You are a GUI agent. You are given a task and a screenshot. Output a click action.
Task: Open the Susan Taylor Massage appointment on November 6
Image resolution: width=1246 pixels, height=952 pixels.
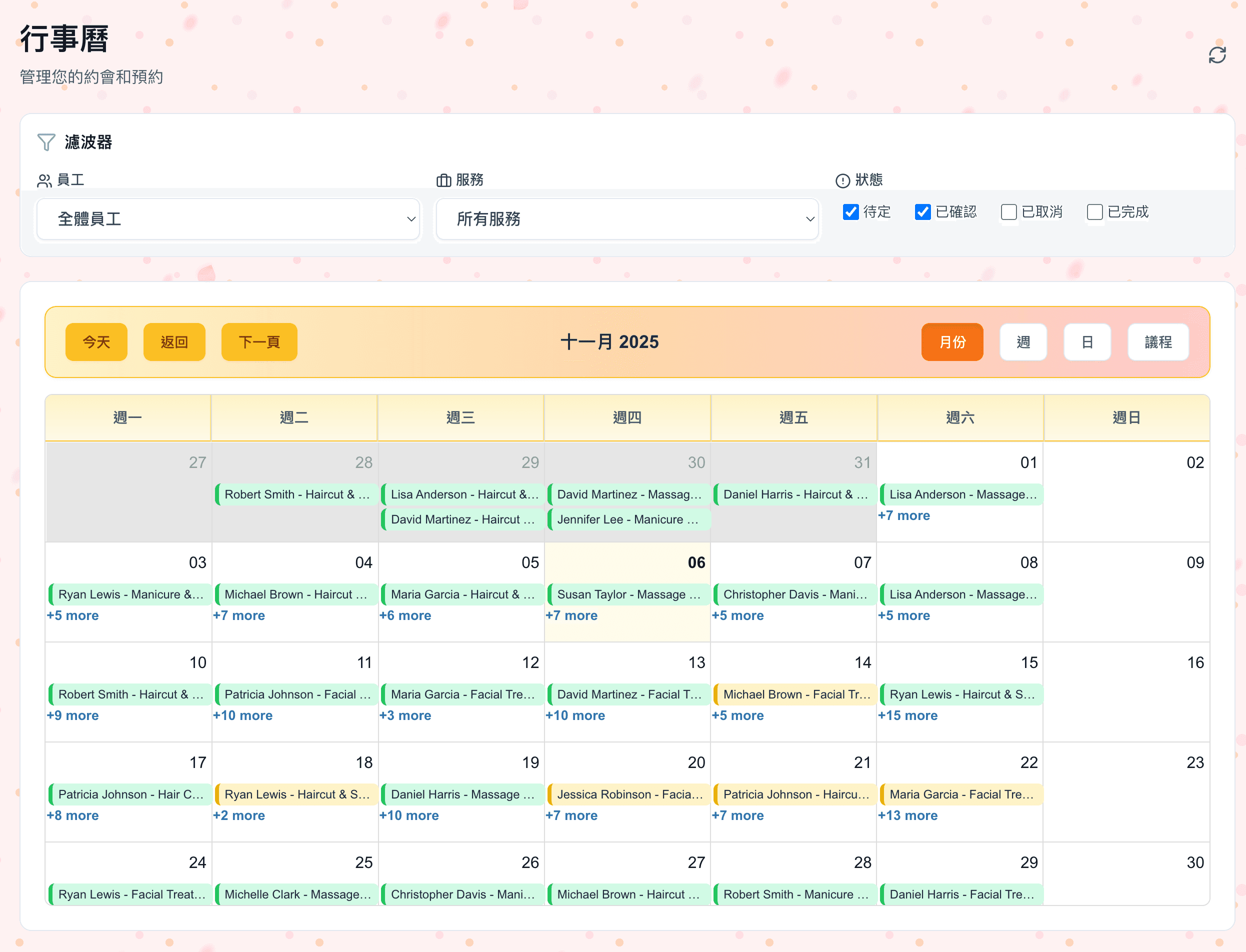coord(628,594)
